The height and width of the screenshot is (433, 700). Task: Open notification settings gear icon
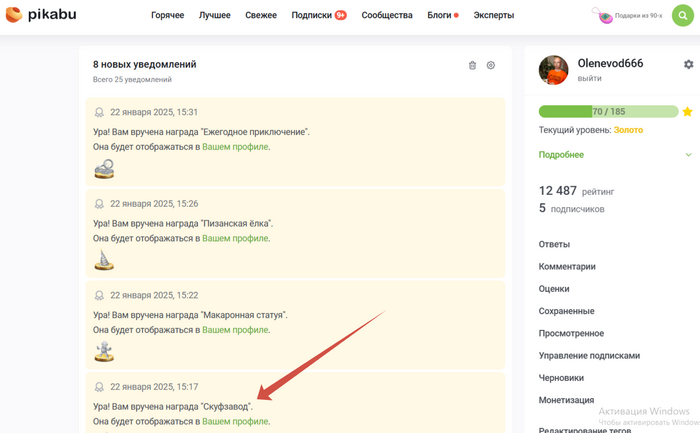click(491, 65)
